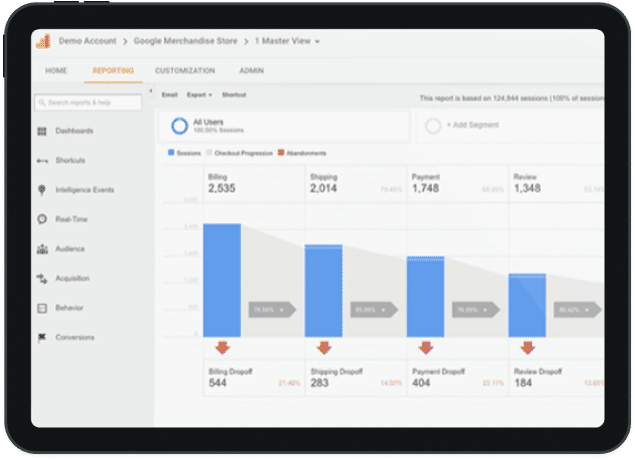Select the Intelligence Events bulb icon
The image size is (635, 460).
pyautogui.click(x=42, y=190)
